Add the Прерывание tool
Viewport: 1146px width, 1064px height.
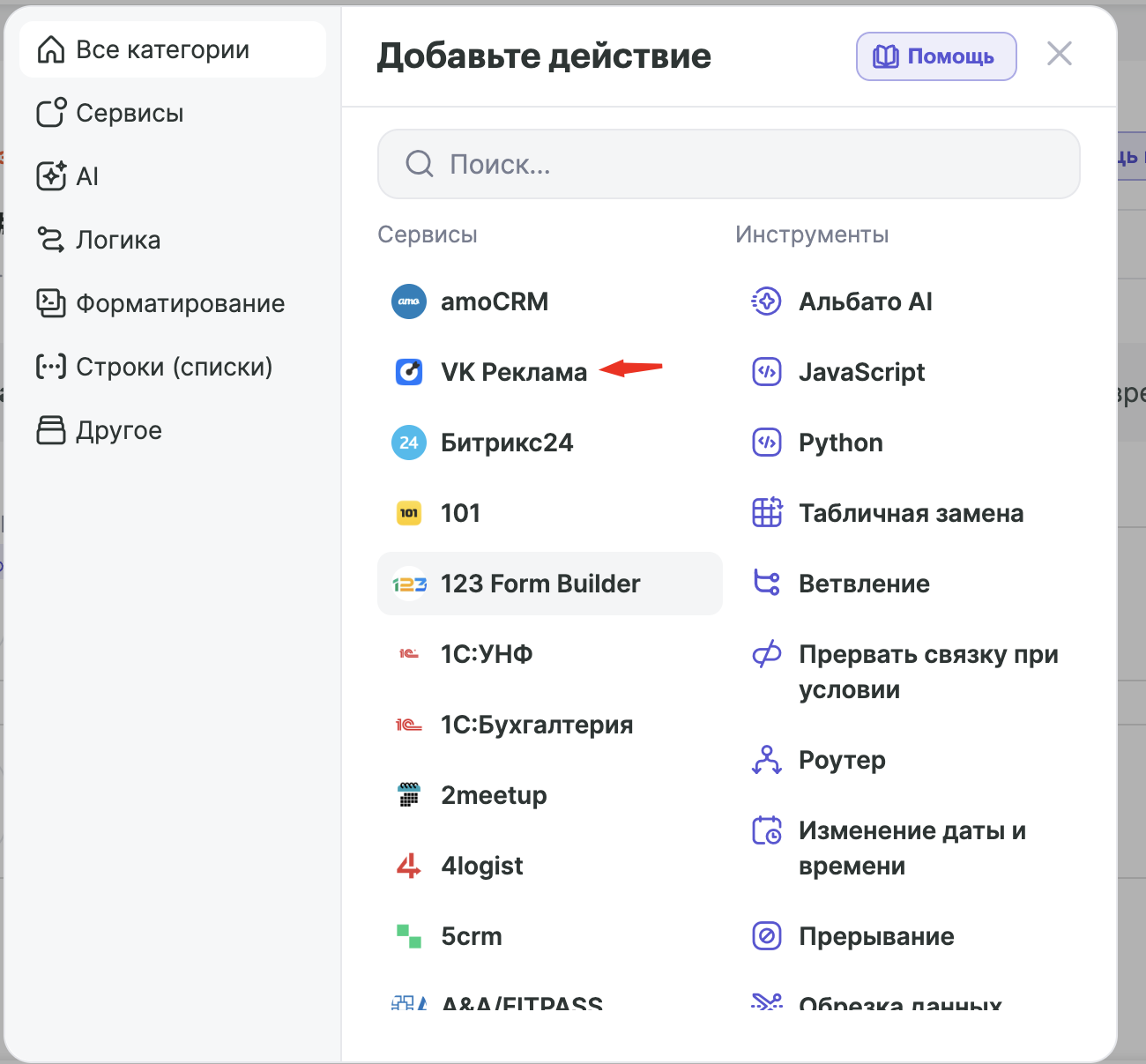click(908, 936)
